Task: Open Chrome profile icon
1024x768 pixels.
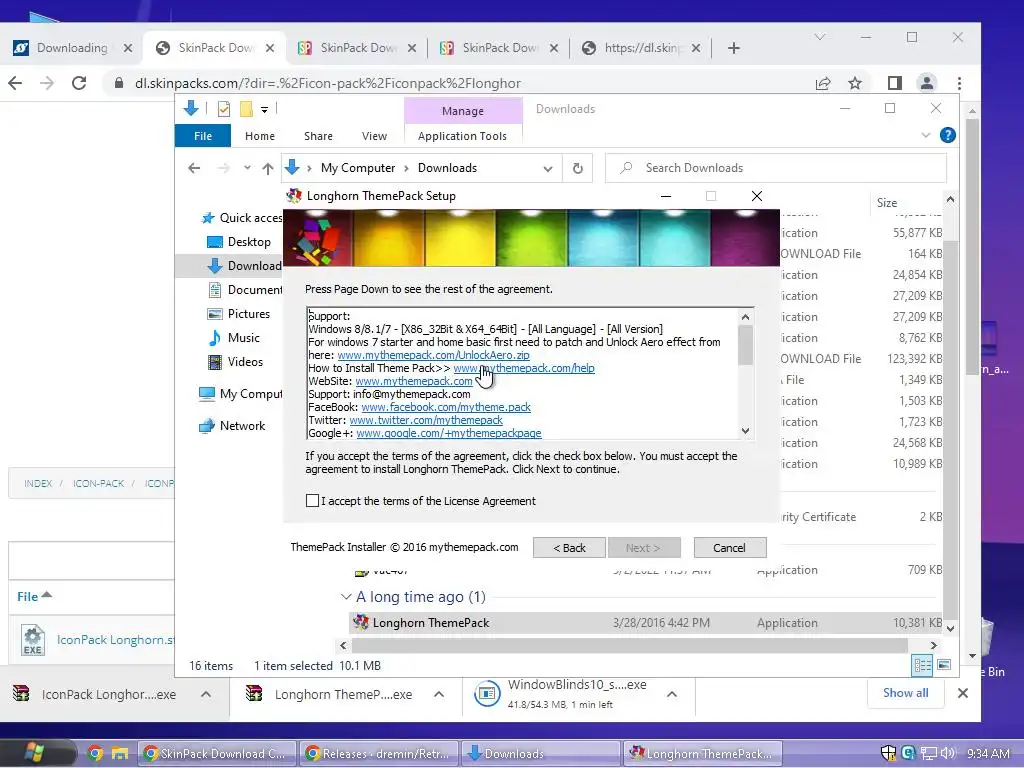Action: 926,83
